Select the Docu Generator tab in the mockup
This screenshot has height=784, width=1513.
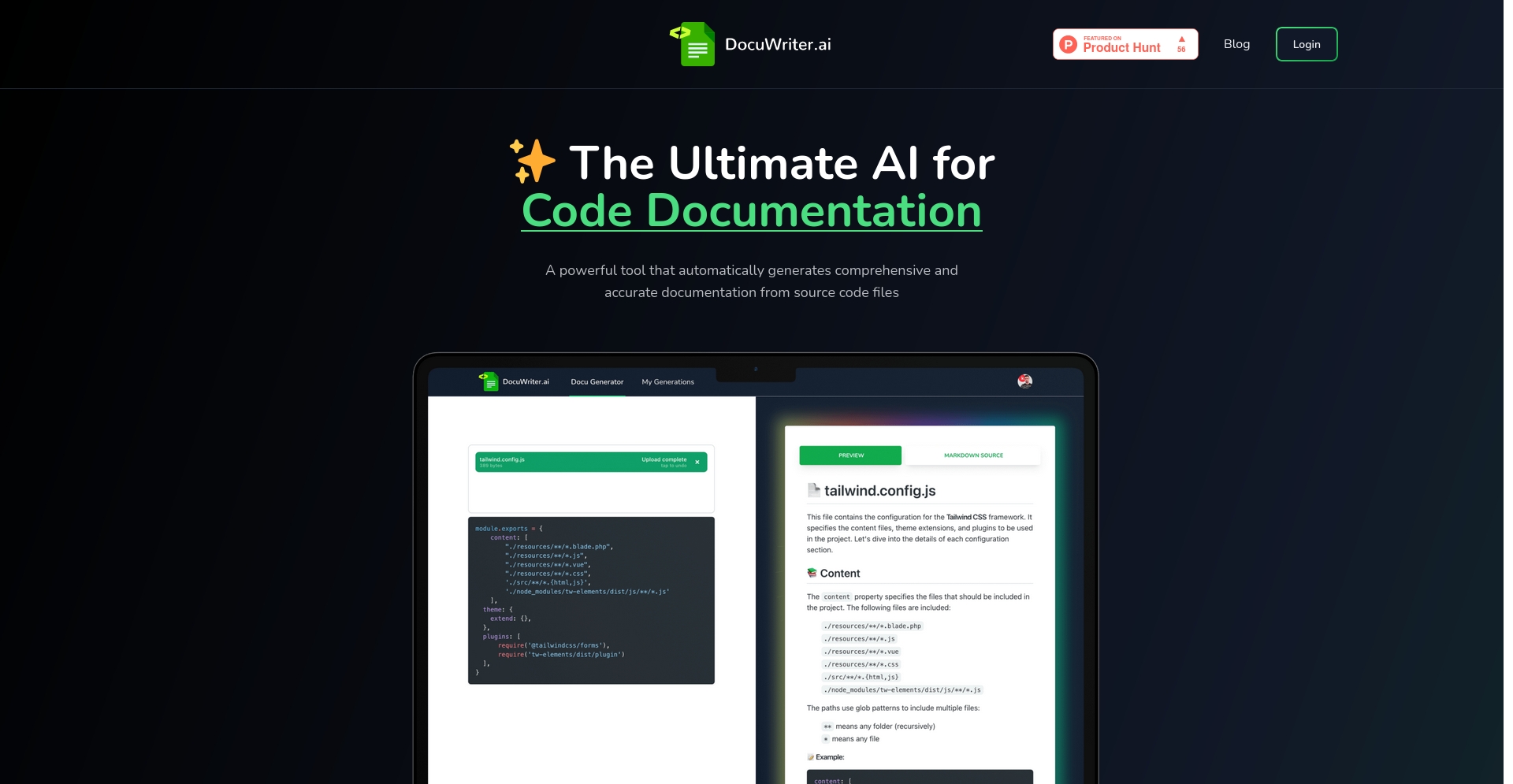click(597, 382)
